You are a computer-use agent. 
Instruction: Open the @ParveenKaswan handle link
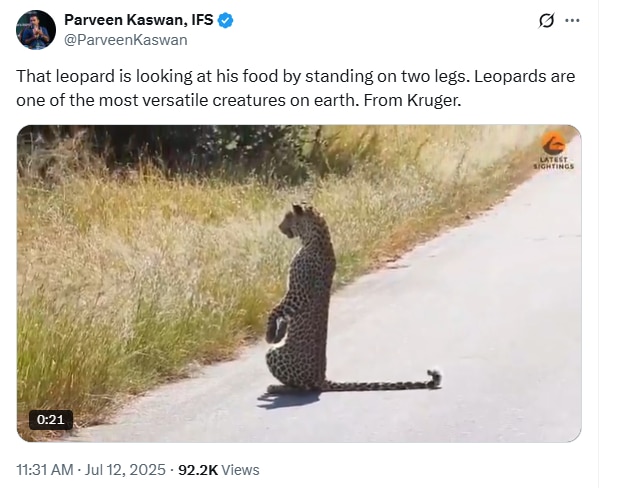(126, 40)
